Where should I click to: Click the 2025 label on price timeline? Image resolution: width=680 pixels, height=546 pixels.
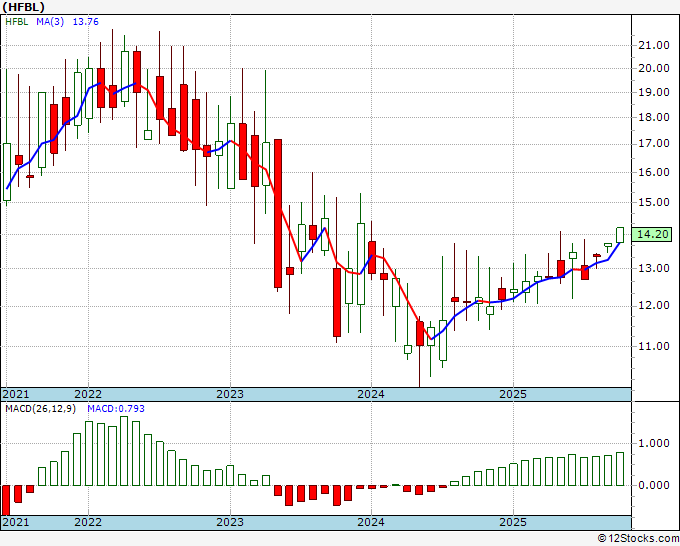513,394
